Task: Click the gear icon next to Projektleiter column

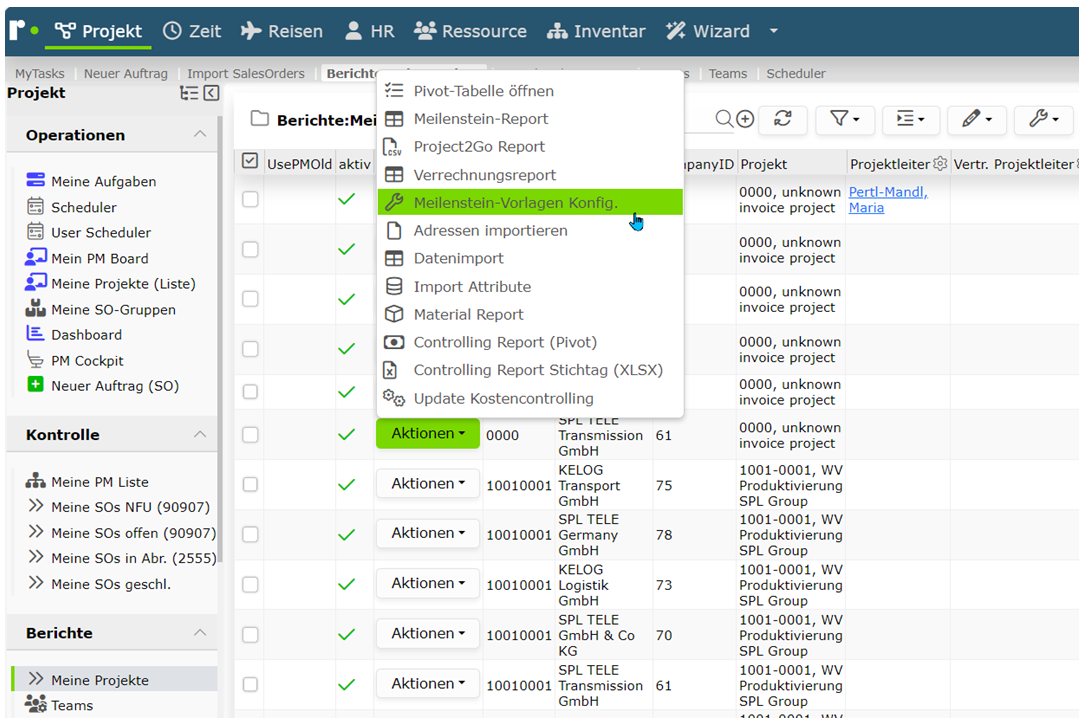Action: pos(940,164)
